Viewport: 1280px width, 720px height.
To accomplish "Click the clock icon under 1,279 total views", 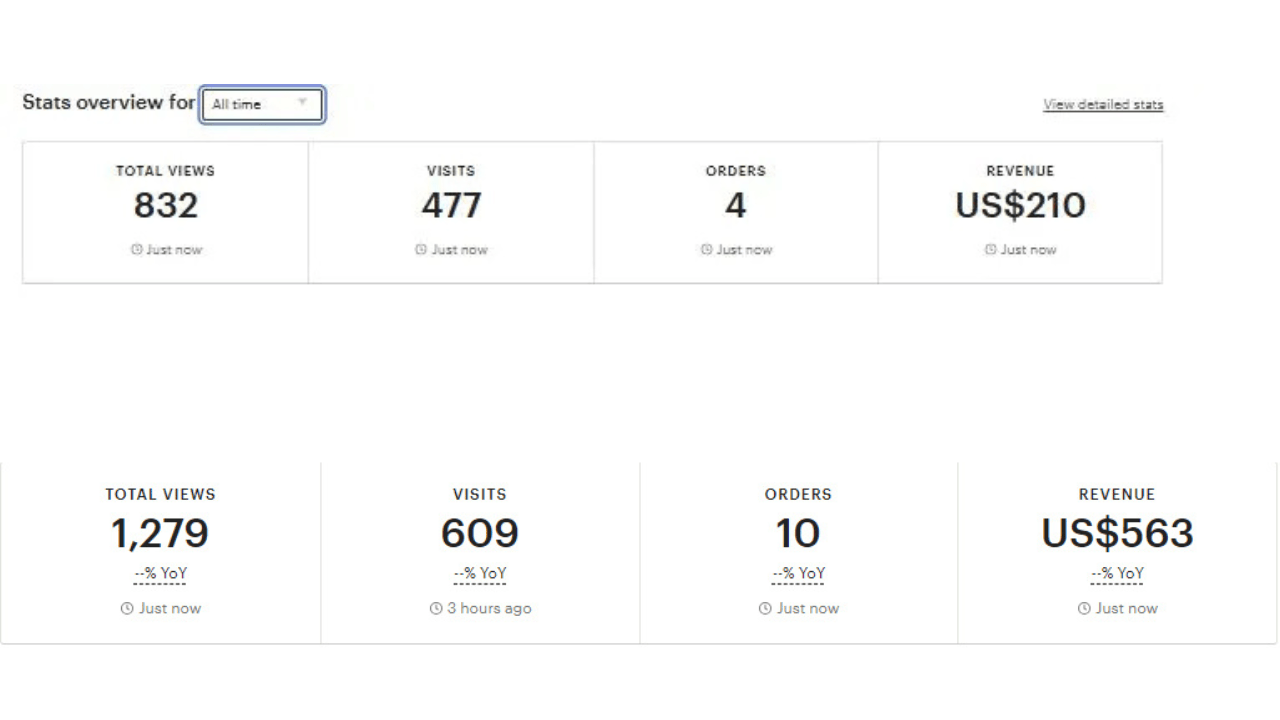I will (x=127, y=608).
